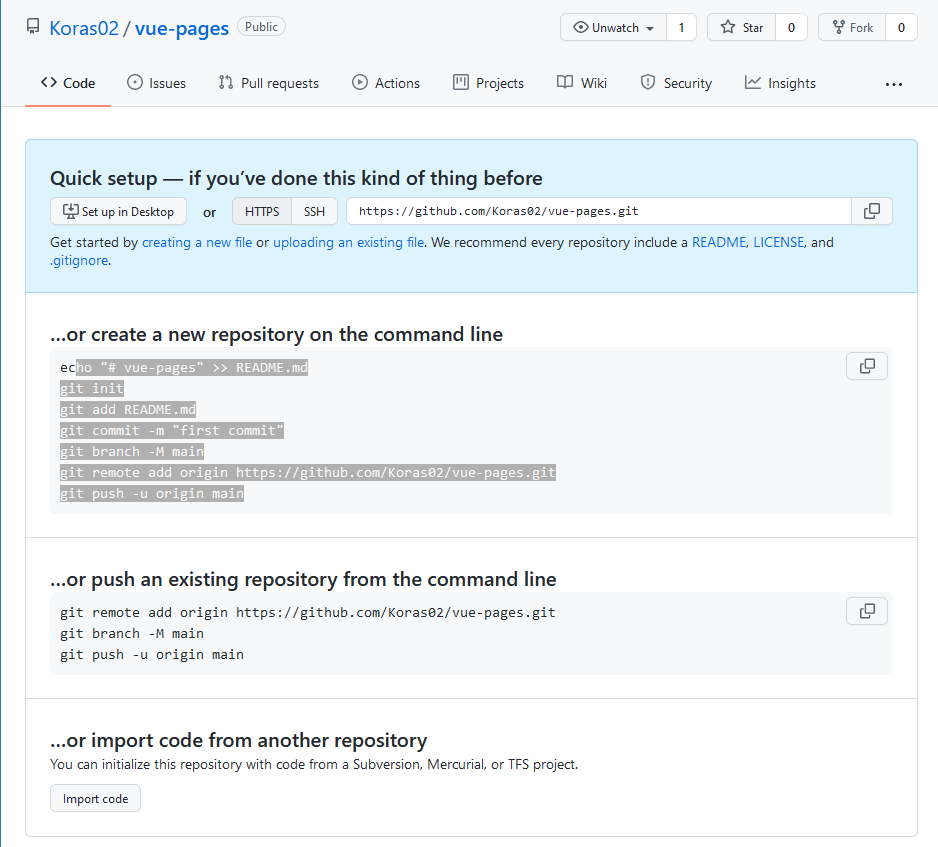Click the Public visibility badge

click(261, 27)
